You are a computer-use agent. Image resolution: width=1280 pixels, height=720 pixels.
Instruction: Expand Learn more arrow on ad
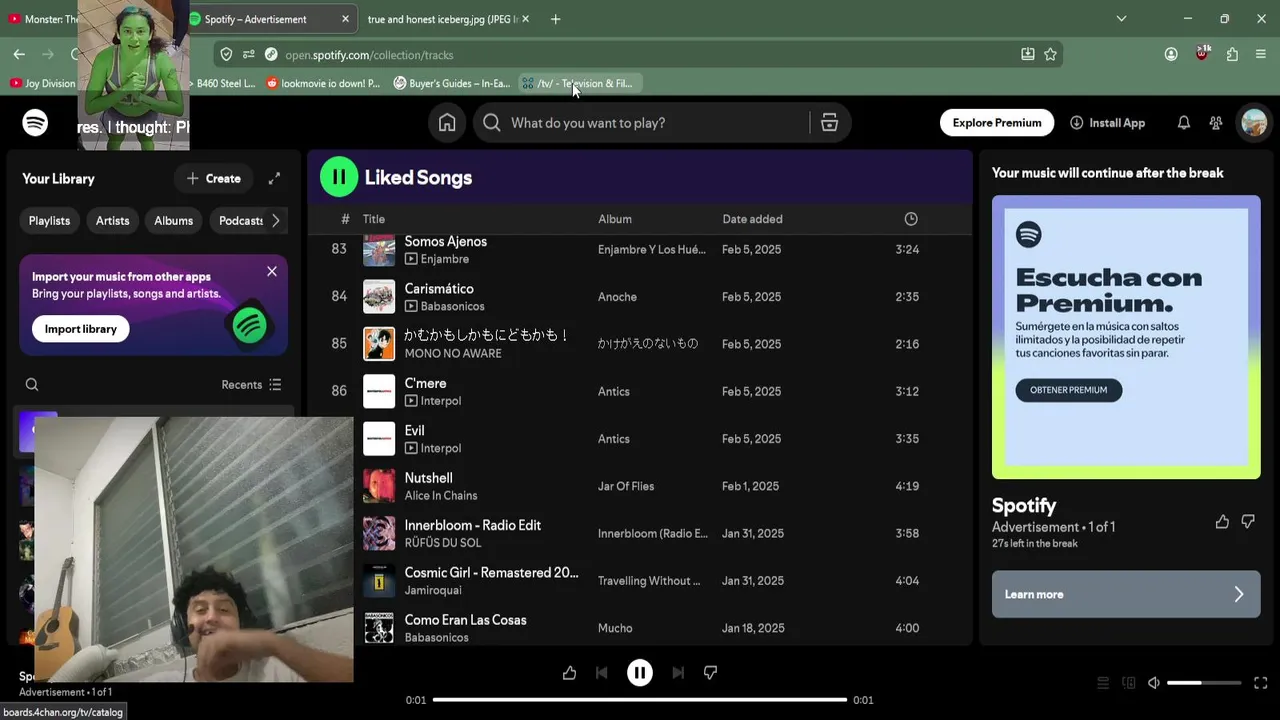coord(1238,594)
